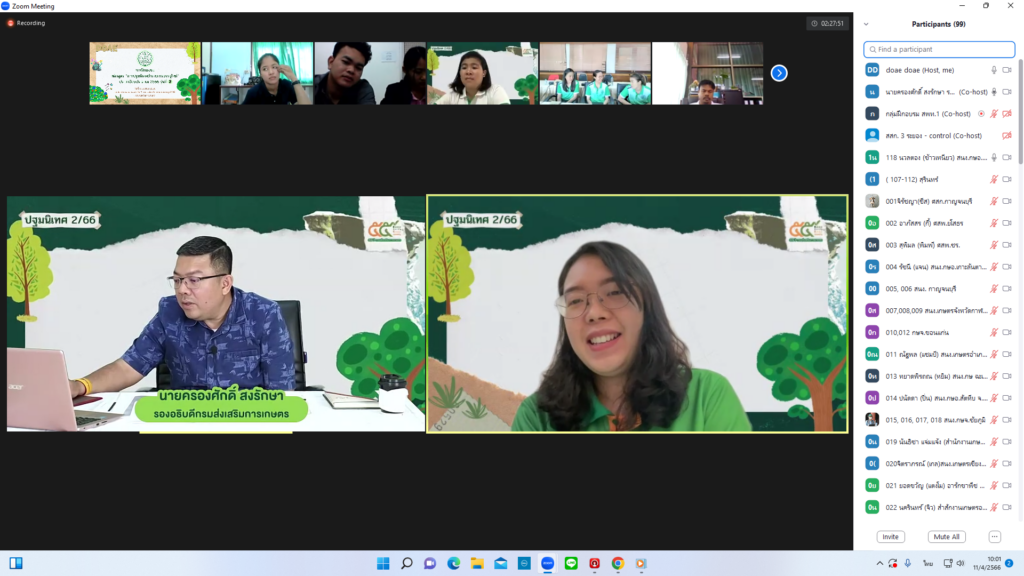The image size is (1024, 576).
Task: Select participant 011 in the list
Action: tap(930, 354)
